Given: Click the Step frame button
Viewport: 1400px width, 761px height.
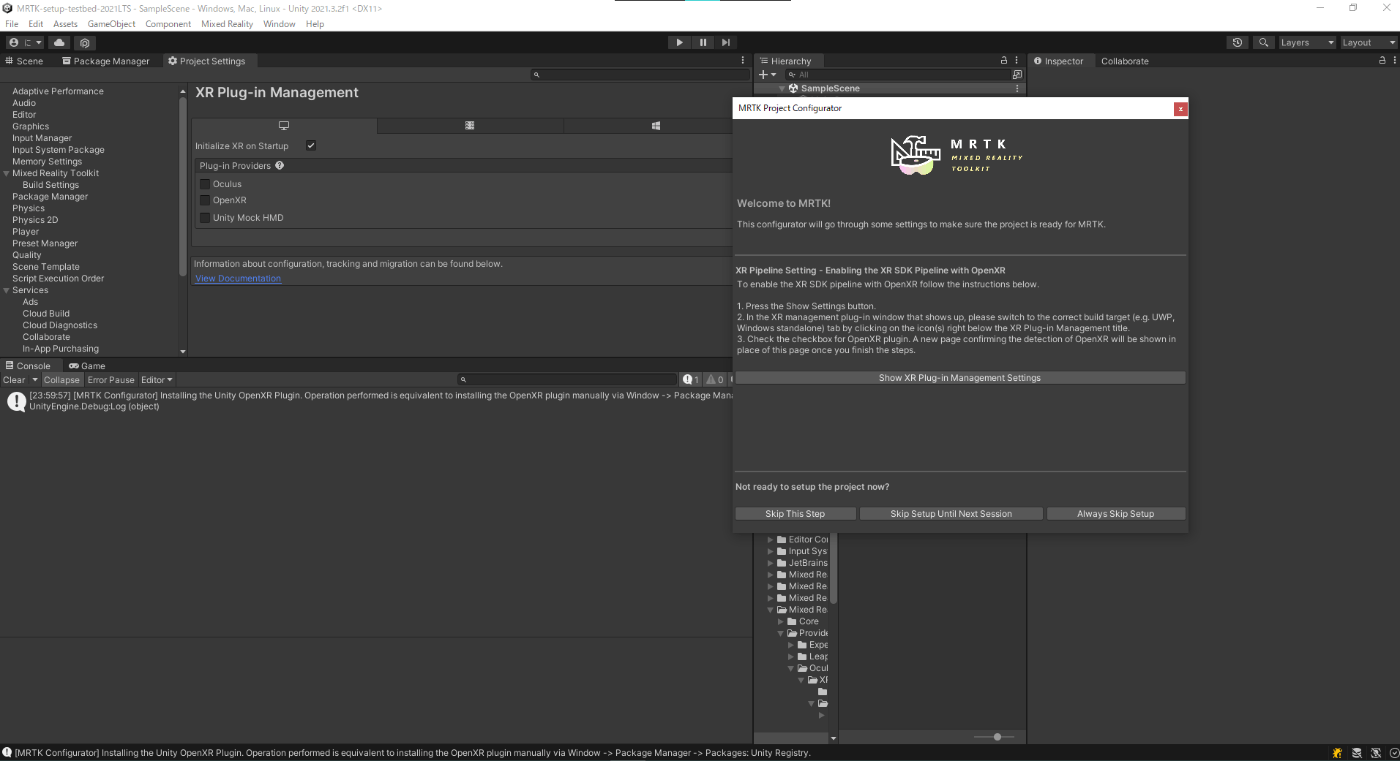Looking at the screenshot, I should [x=726, y=42].
